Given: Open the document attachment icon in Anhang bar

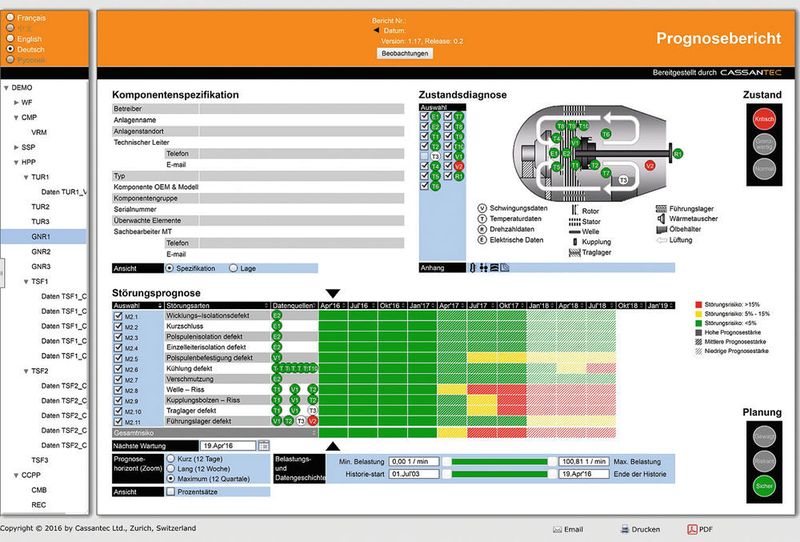Looking at the screenshot, I should click(505, 268).
